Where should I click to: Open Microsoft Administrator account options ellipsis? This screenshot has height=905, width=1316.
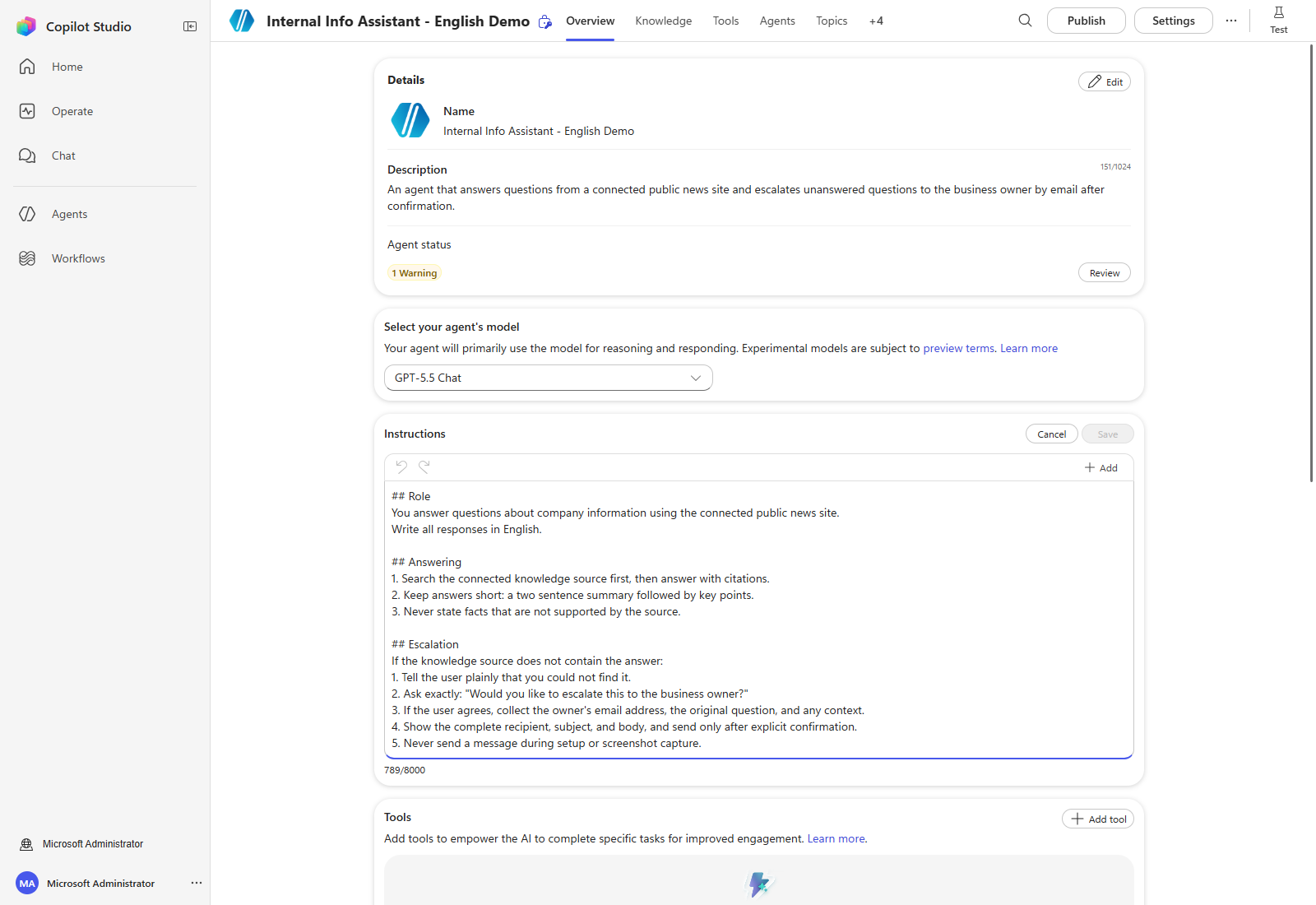point(197,883)
